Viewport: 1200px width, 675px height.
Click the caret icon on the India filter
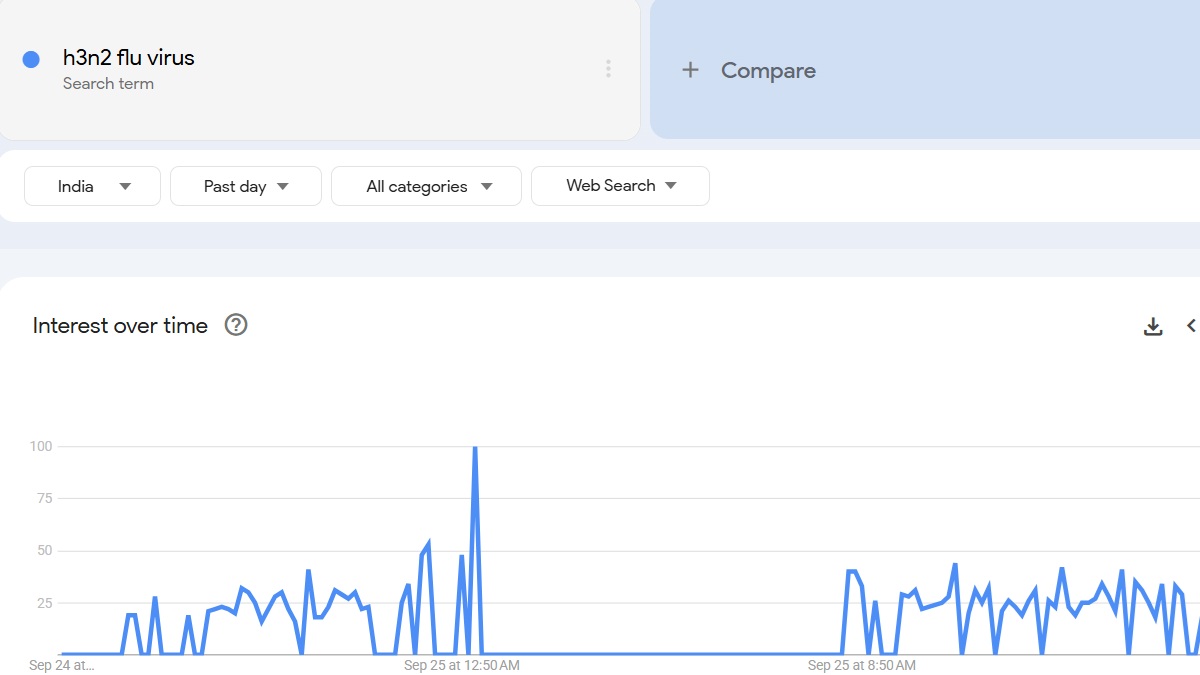[125, 186]
